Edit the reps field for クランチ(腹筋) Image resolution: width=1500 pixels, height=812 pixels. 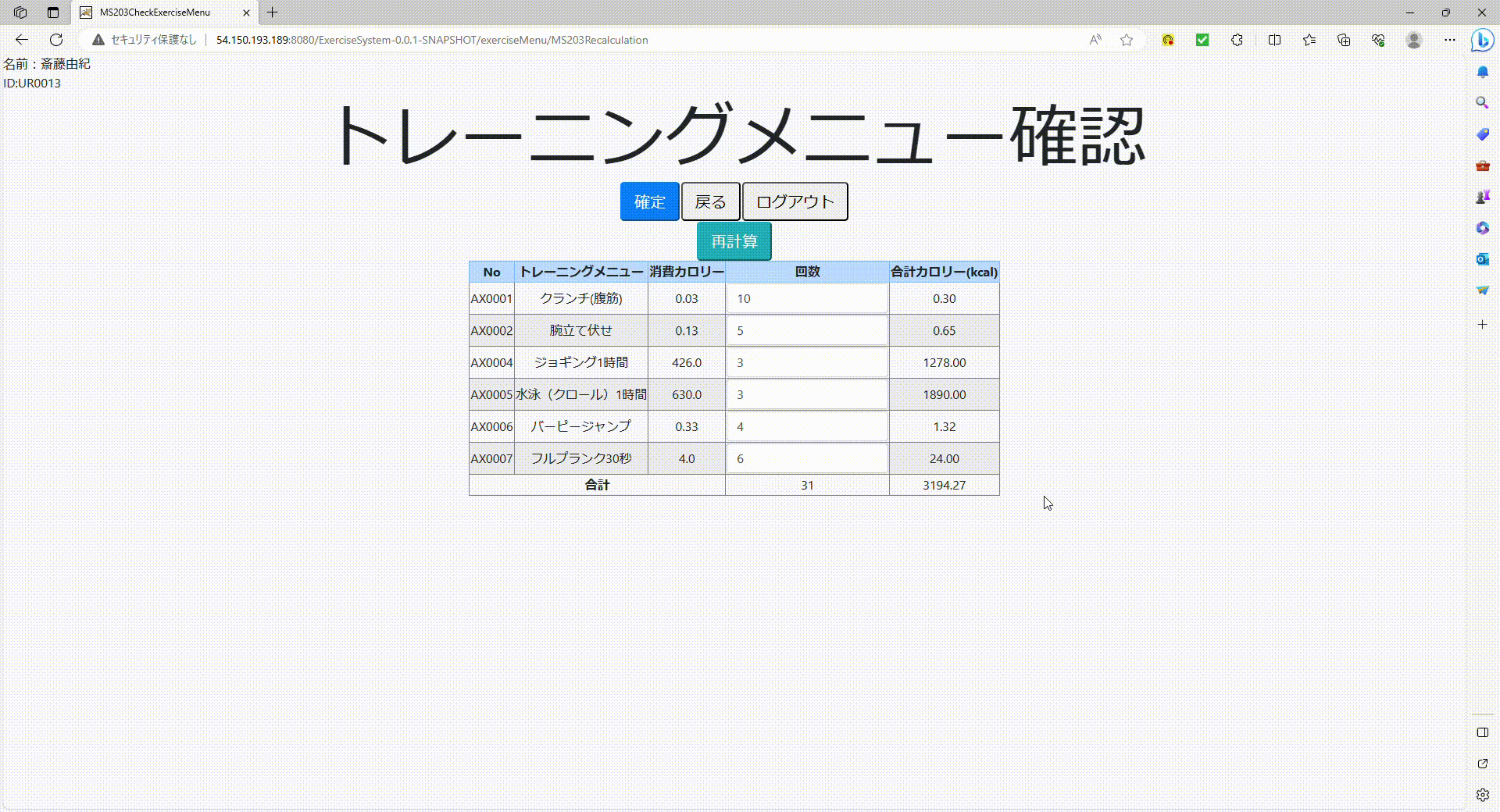tap(806, 298)
